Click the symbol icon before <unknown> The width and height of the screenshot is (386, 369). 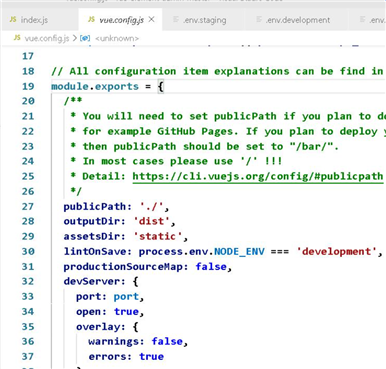click(x=85, y=38)
